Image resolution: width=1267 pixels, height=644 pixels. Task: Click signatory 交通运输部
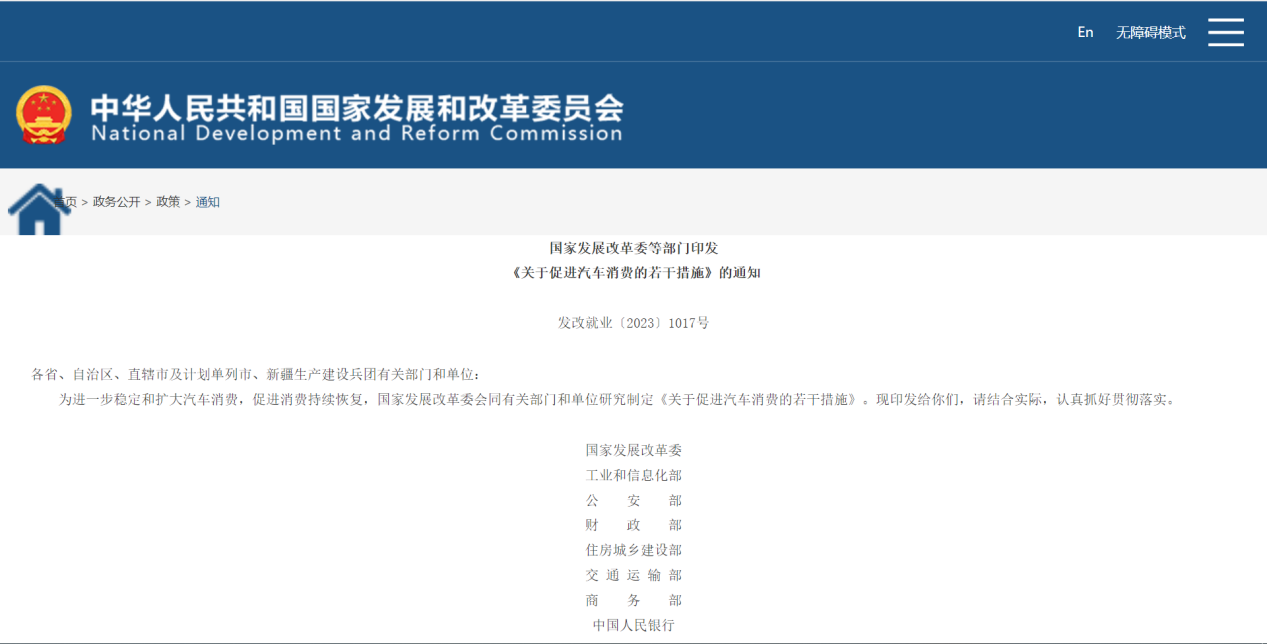[x=634, y=575]
